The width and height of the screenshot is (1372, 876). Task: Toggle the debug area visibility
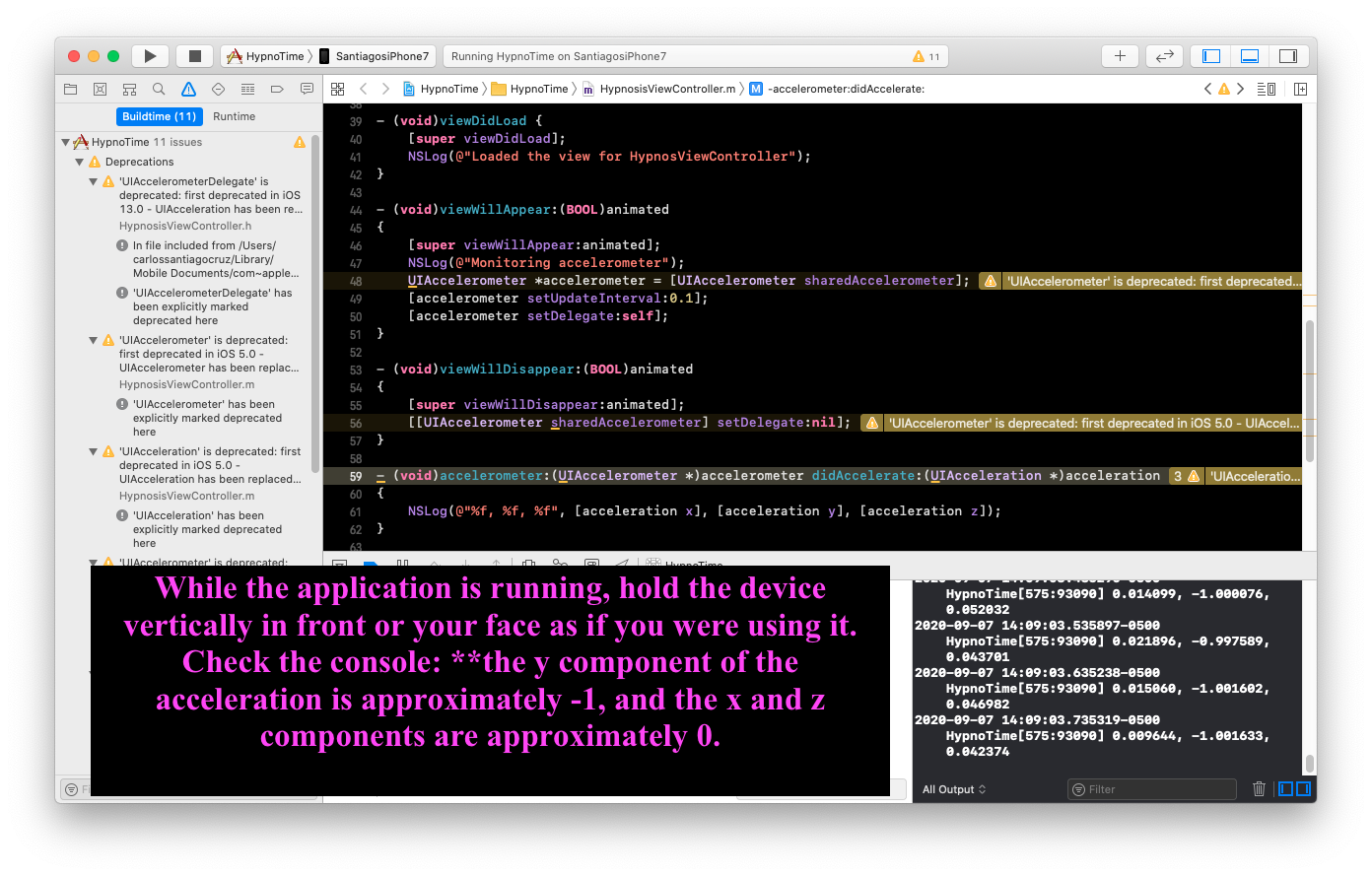(1250, 56)
